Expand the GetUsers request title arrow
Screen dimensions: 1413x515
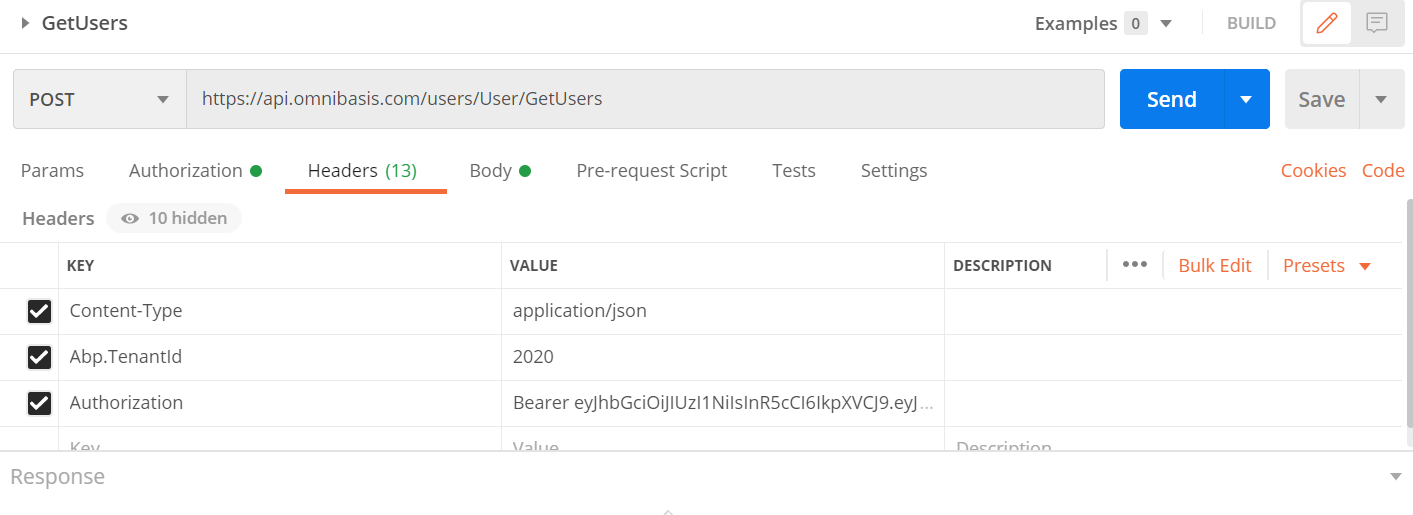coord(26,23)
